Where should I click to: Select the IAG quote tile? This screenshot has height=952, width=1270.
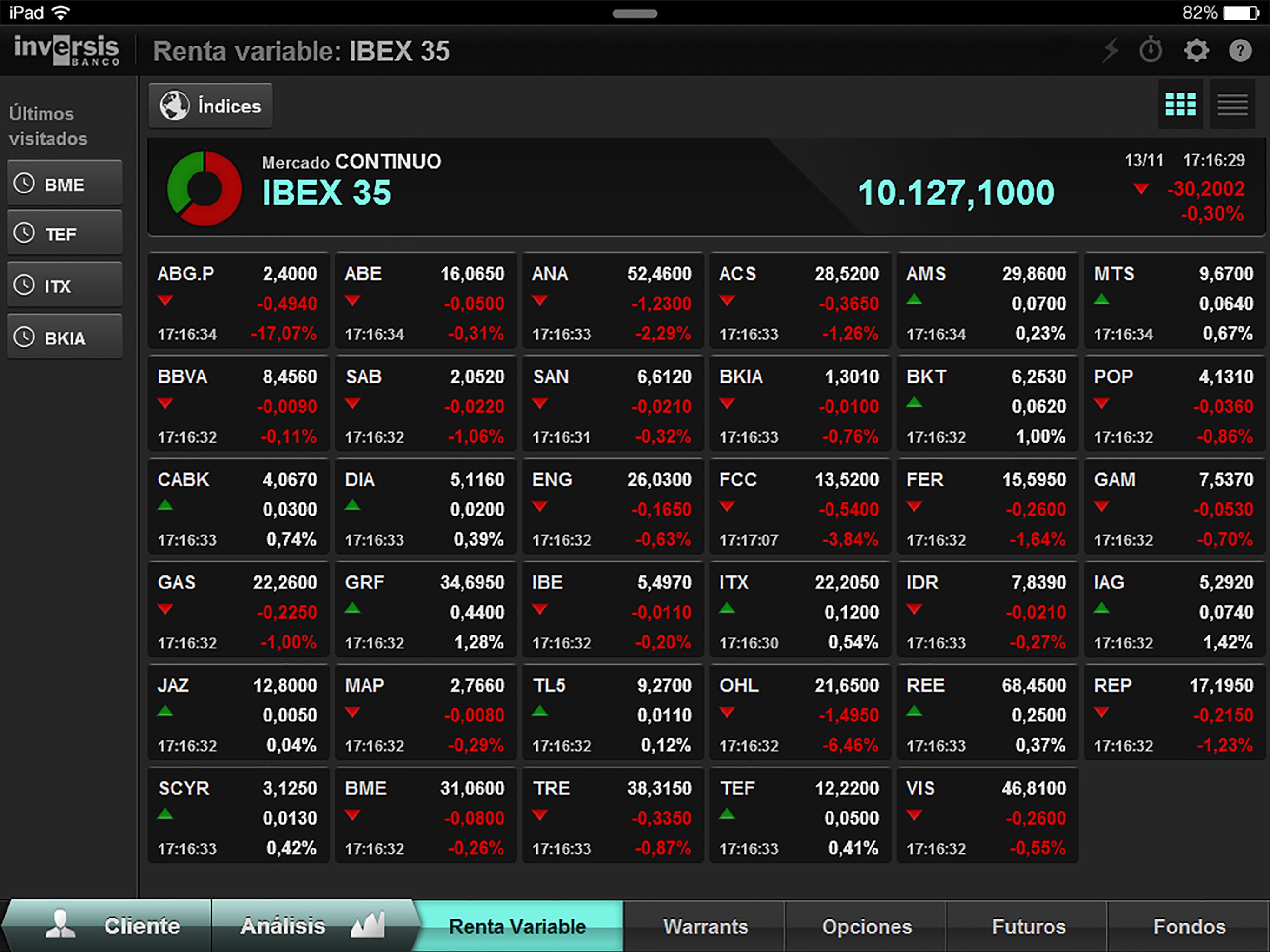(1175, 608)
